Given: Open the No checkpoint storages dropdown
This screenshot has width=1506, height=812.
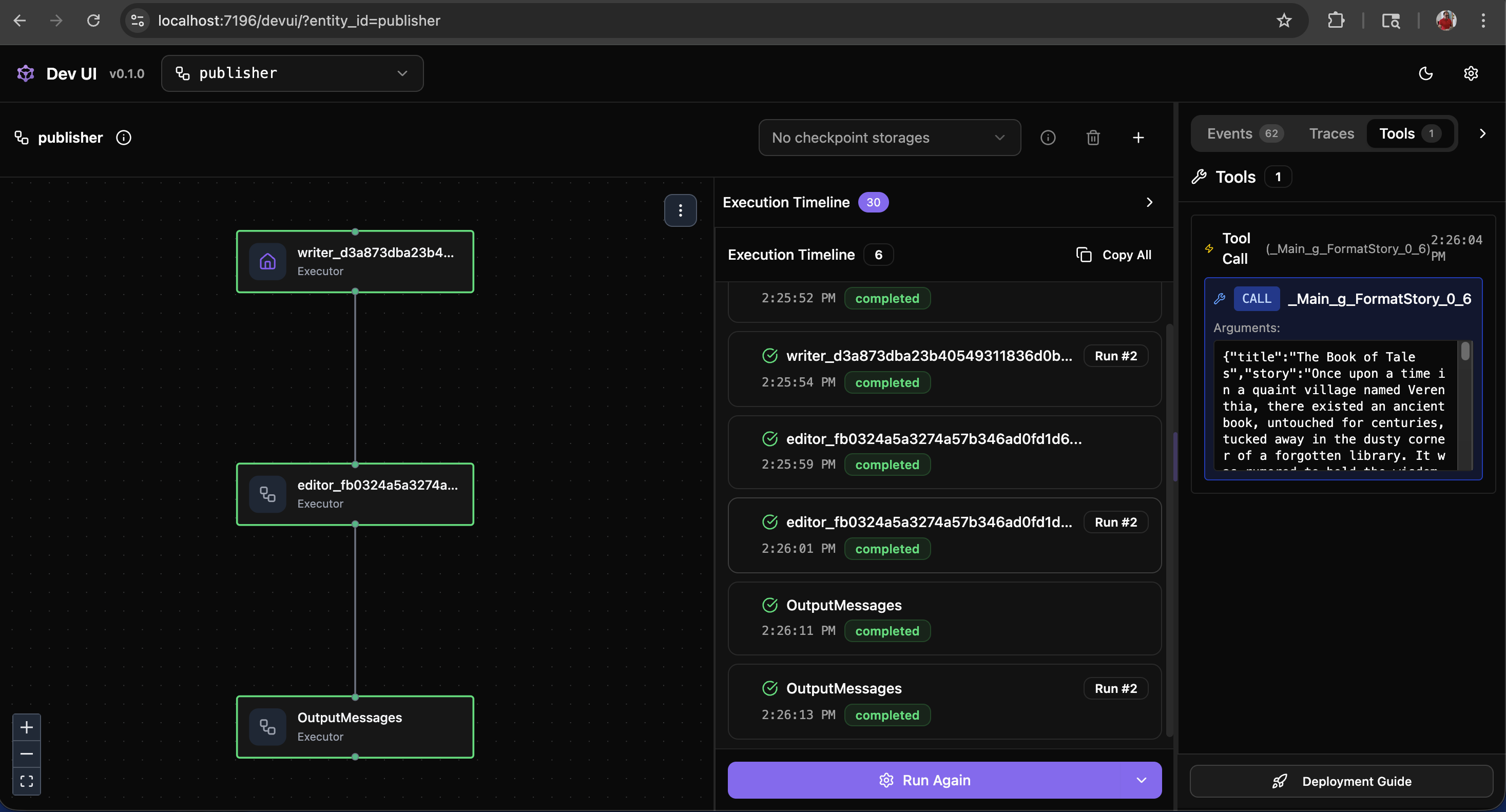Looking at the screenshot, I should click(889, 138).
